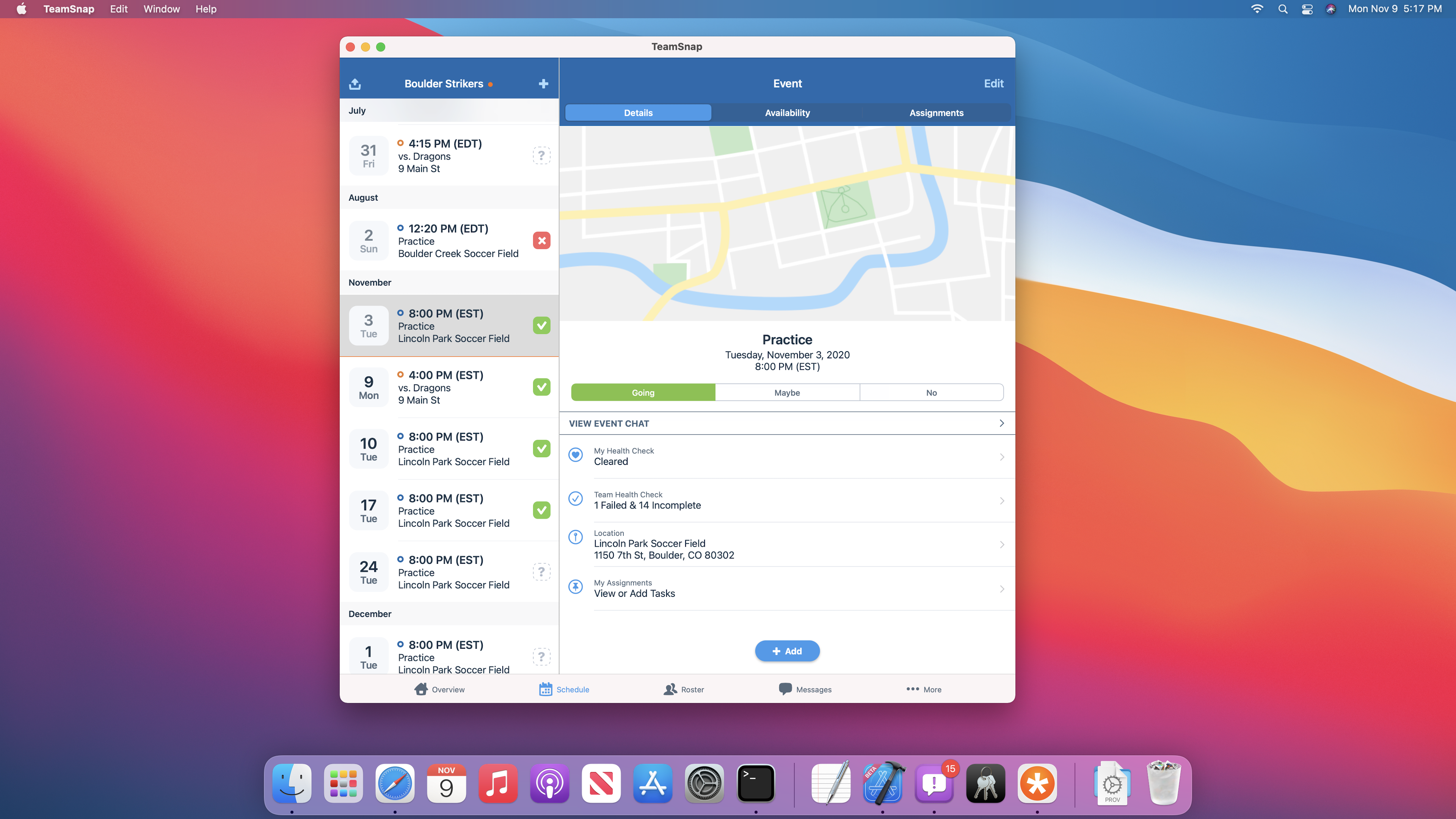This screenshot has height=819, width=1456.
Task: Open Location details chevron
Action: (1001, 545)
